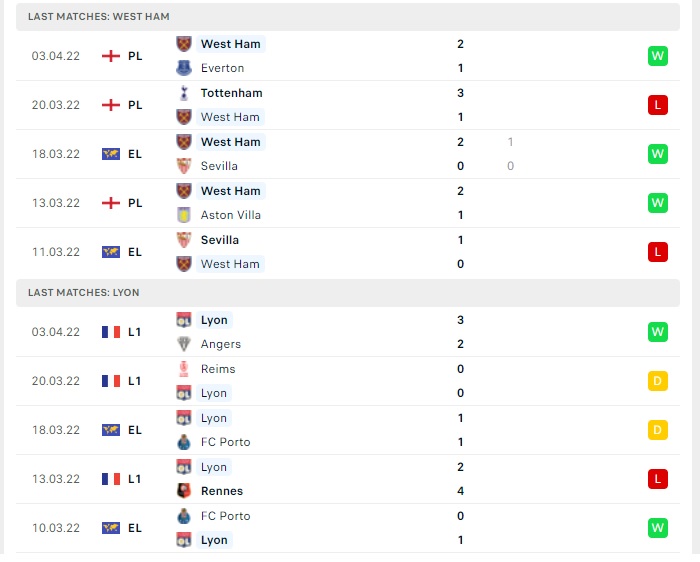The image size is (700, 562).
Task: Click the Aston Villa crest icon
Action: point(183,215)
